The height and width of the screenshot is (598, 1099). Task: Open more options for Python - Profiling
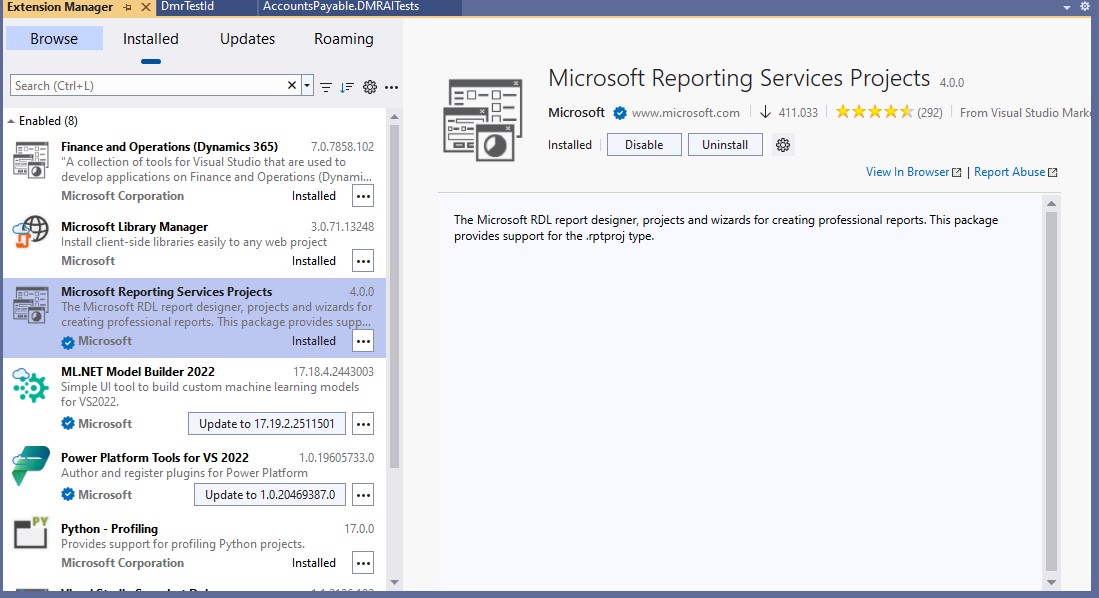[x=363, y=562]
